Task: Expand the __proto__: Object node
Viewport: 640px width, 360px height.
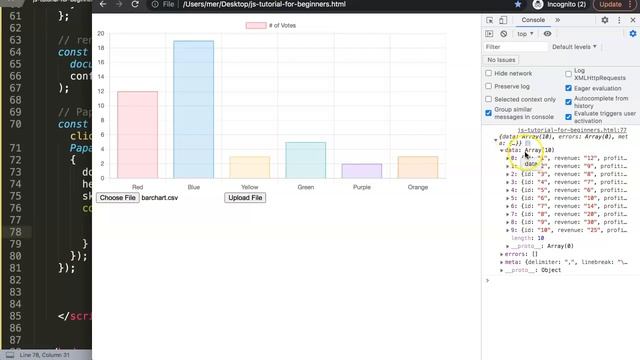Action: [x=502, y=270]
